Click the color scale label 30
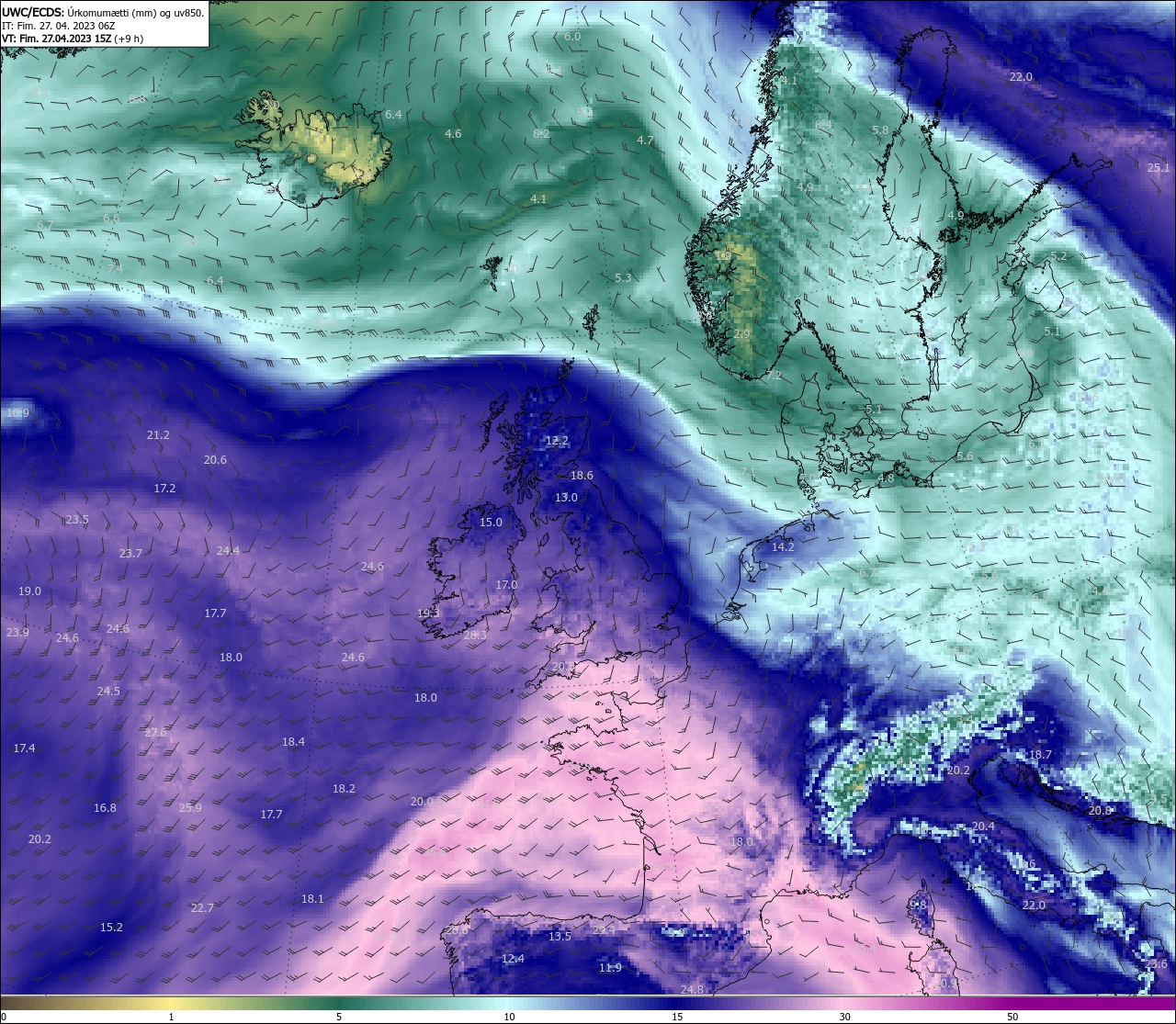Image resolution: width=1176 pixels, height=1024 pixels. coord(844,1017)
